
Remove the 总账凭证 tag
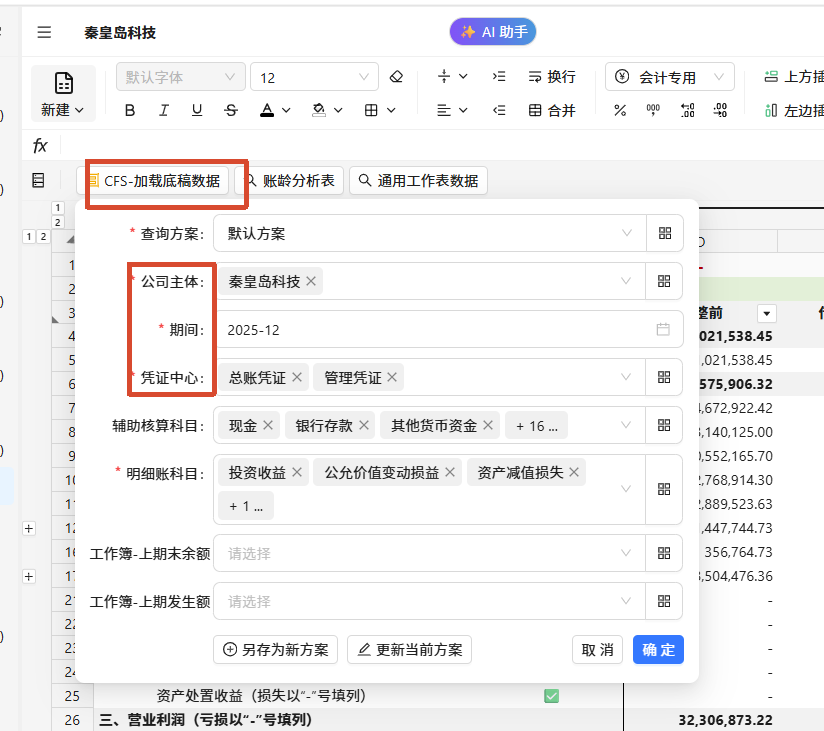point(297,377)
